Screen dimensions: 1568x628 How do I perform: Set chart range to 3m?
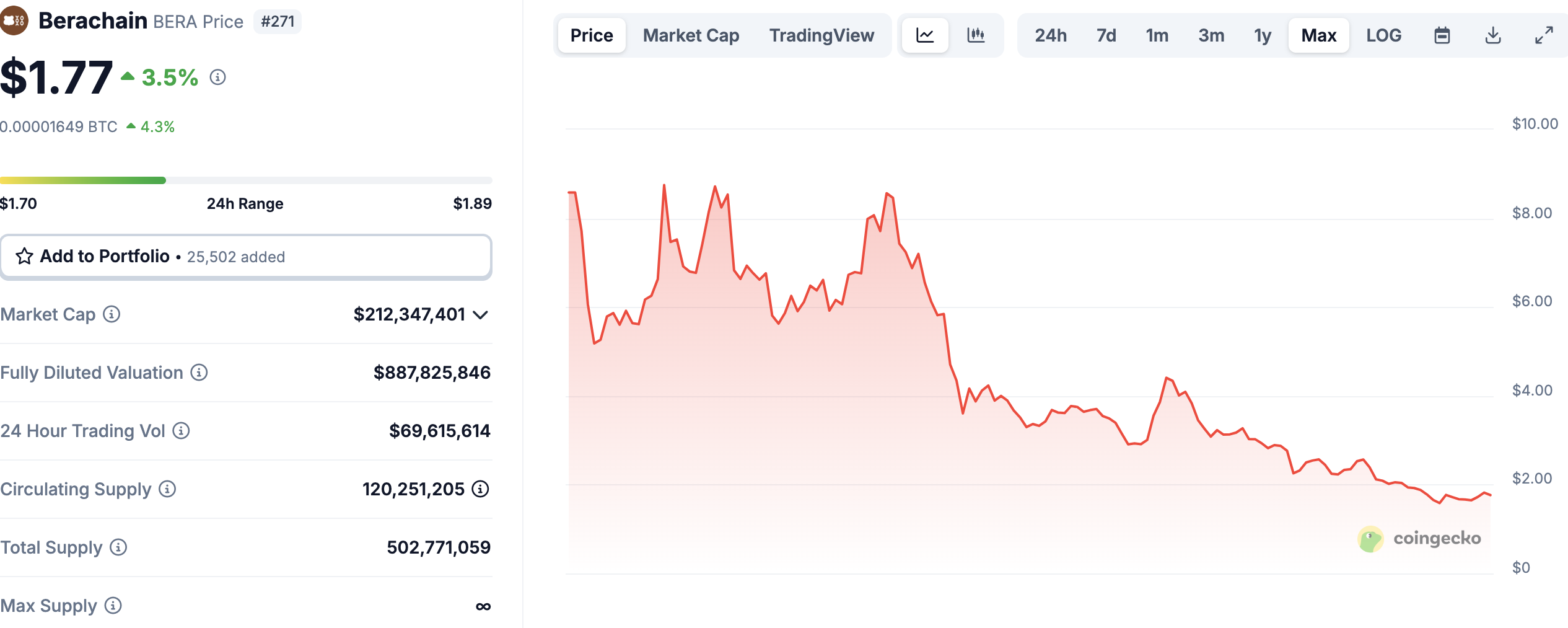click(1211, 35)
